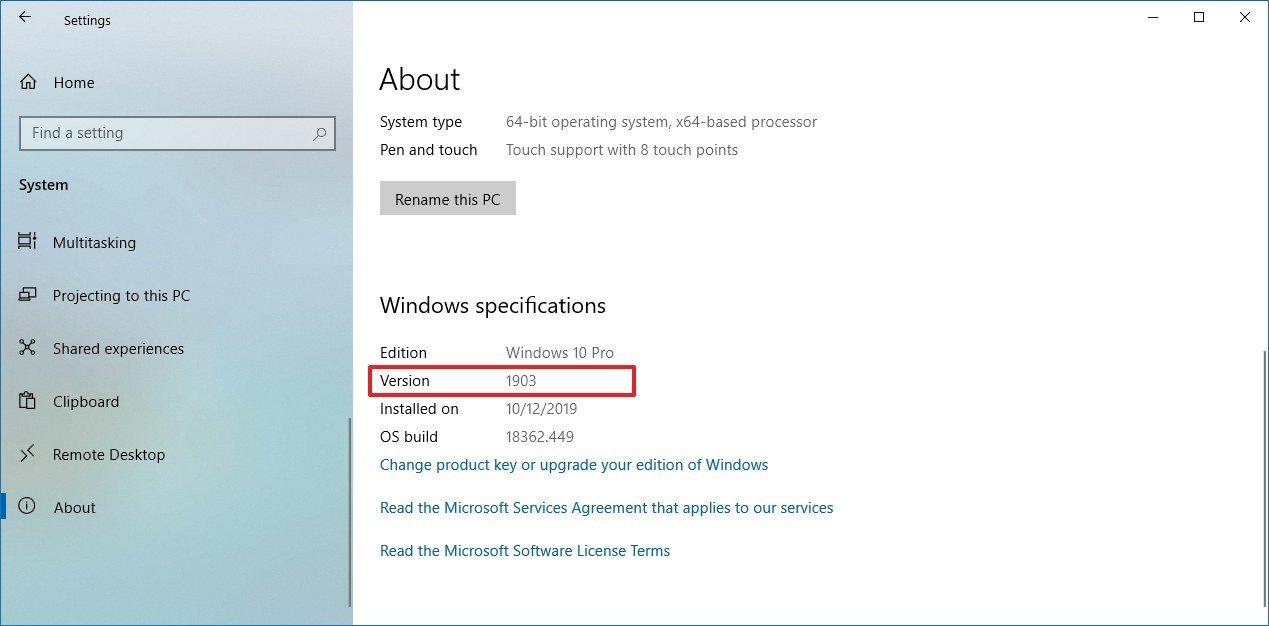Click the Shared experiences icon
The height and width of the screenshot is (626, 1269).
30,348
